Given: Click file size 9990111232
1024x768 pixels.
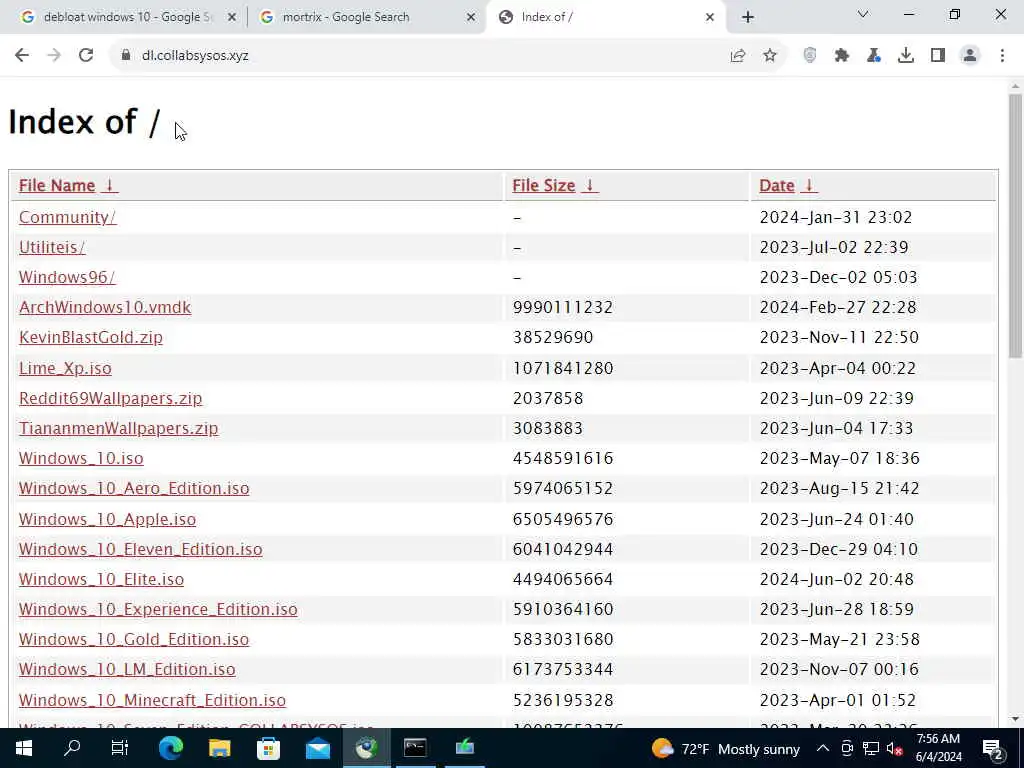Looking at the screenshot, I should [562, 307].
